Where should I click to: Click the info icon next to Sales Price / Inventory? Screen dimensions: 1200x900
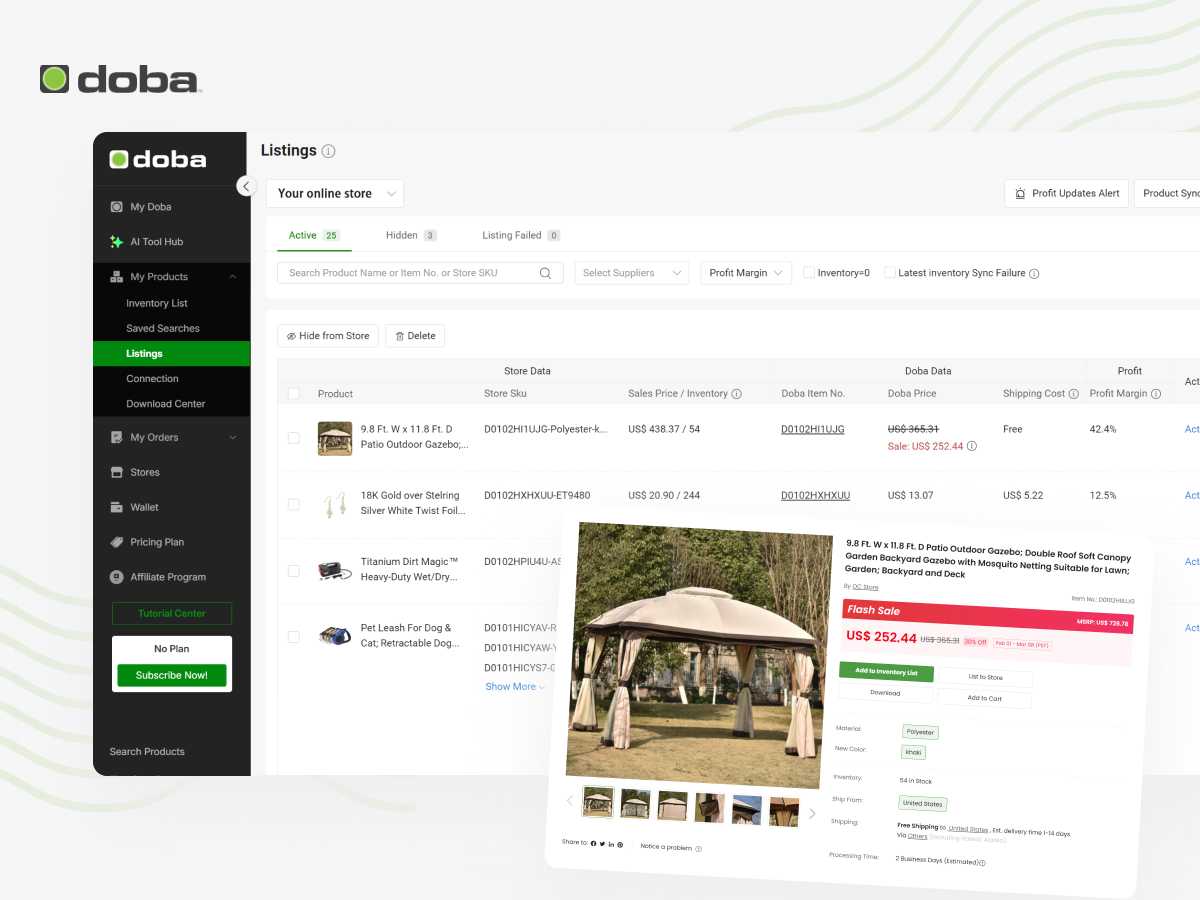click(x=737, y=394)
